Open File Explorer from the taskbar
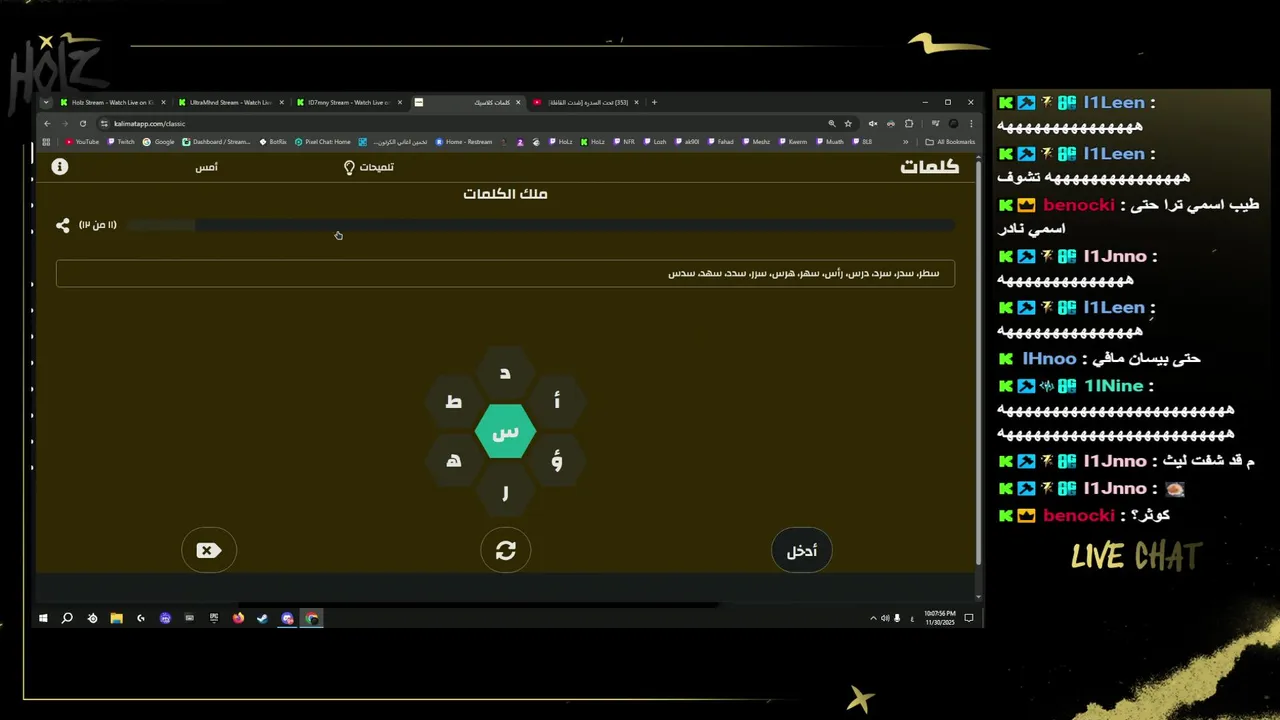This screenshot has width=1280, height=720. tap(116, 618)
